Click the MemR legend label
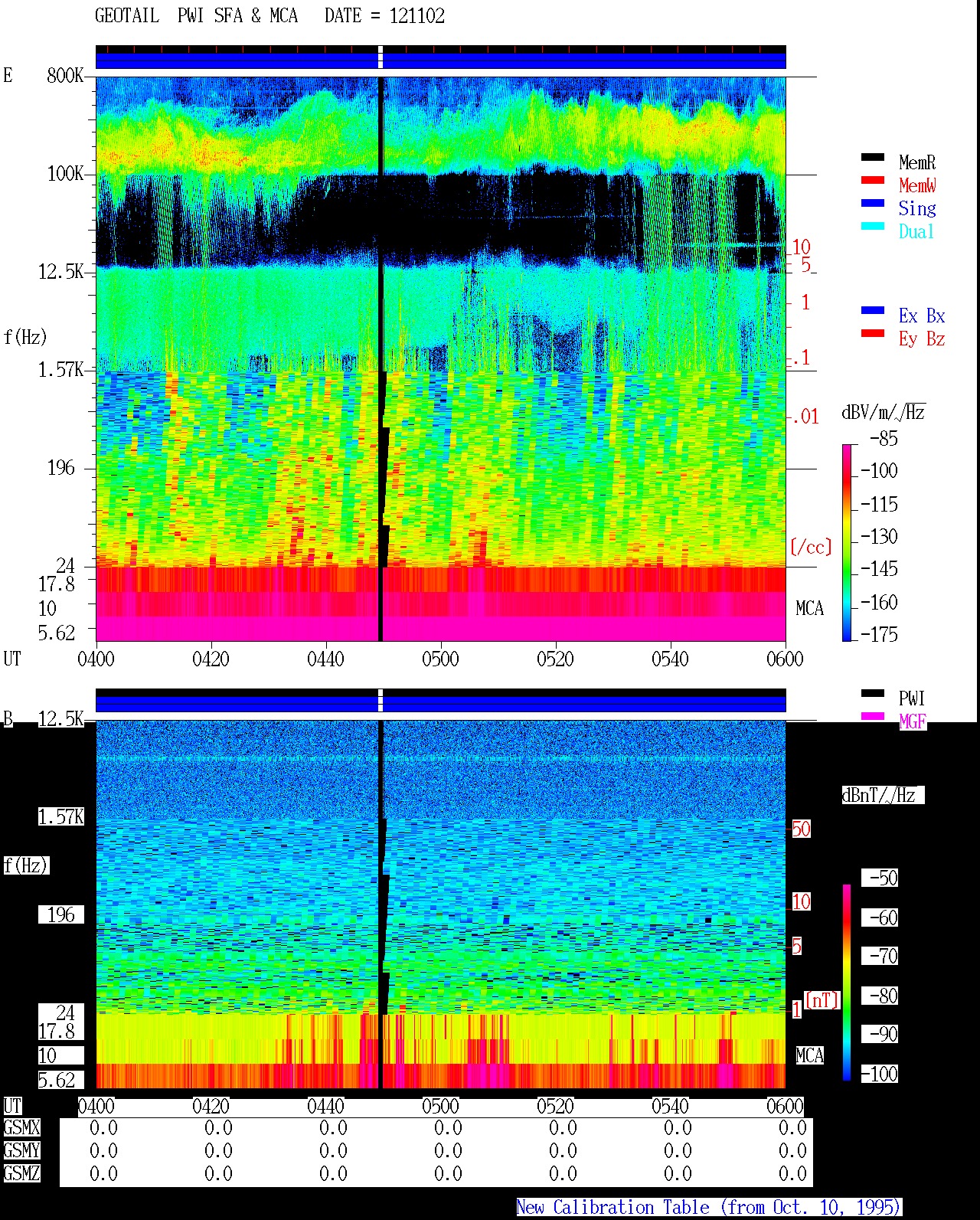The width and height of the screenshot is (980, 1220). 917,162
